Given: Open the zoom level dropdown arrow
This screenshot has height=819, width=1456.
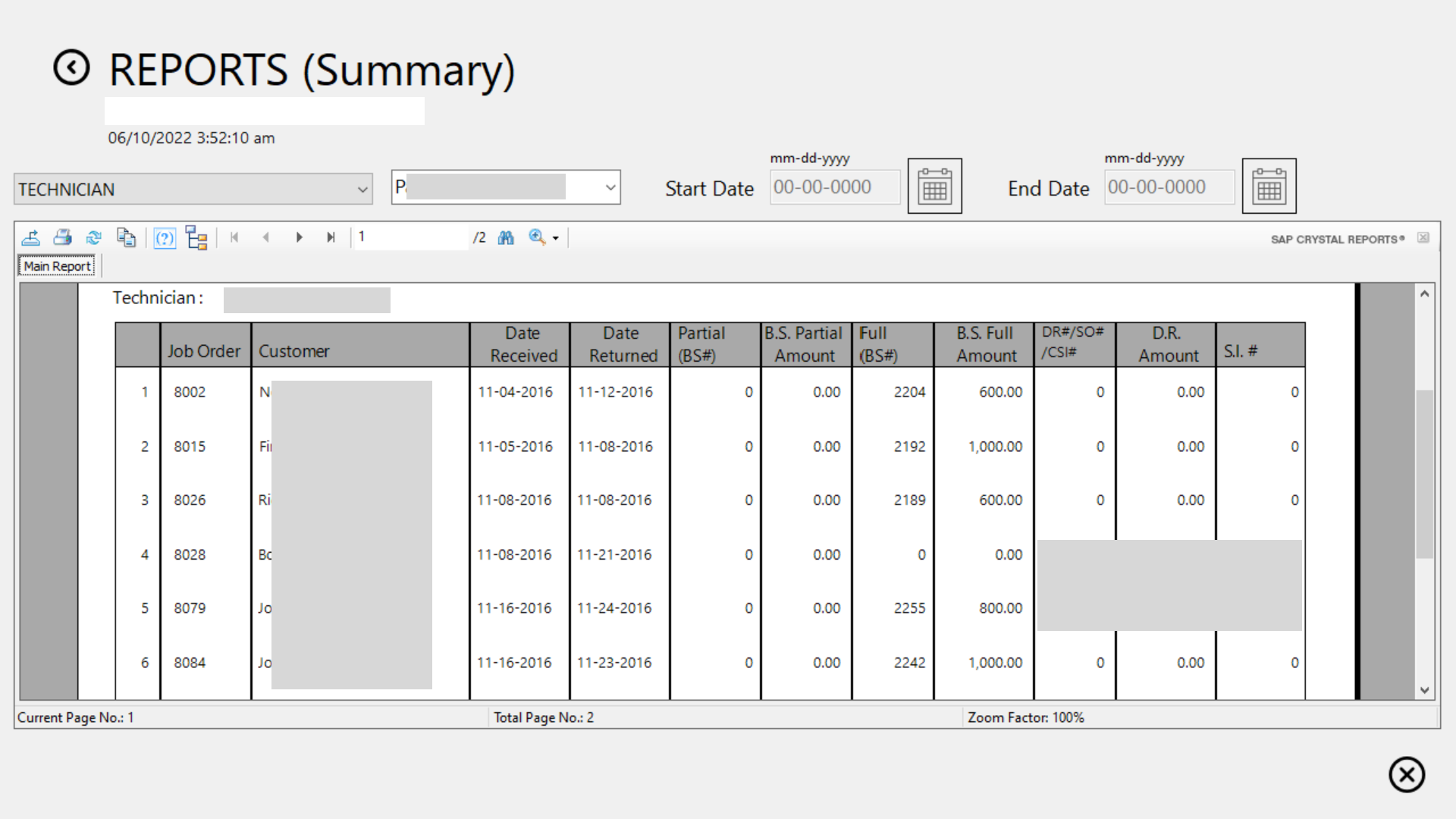Looking at the screenshot, I should (556, 238).
